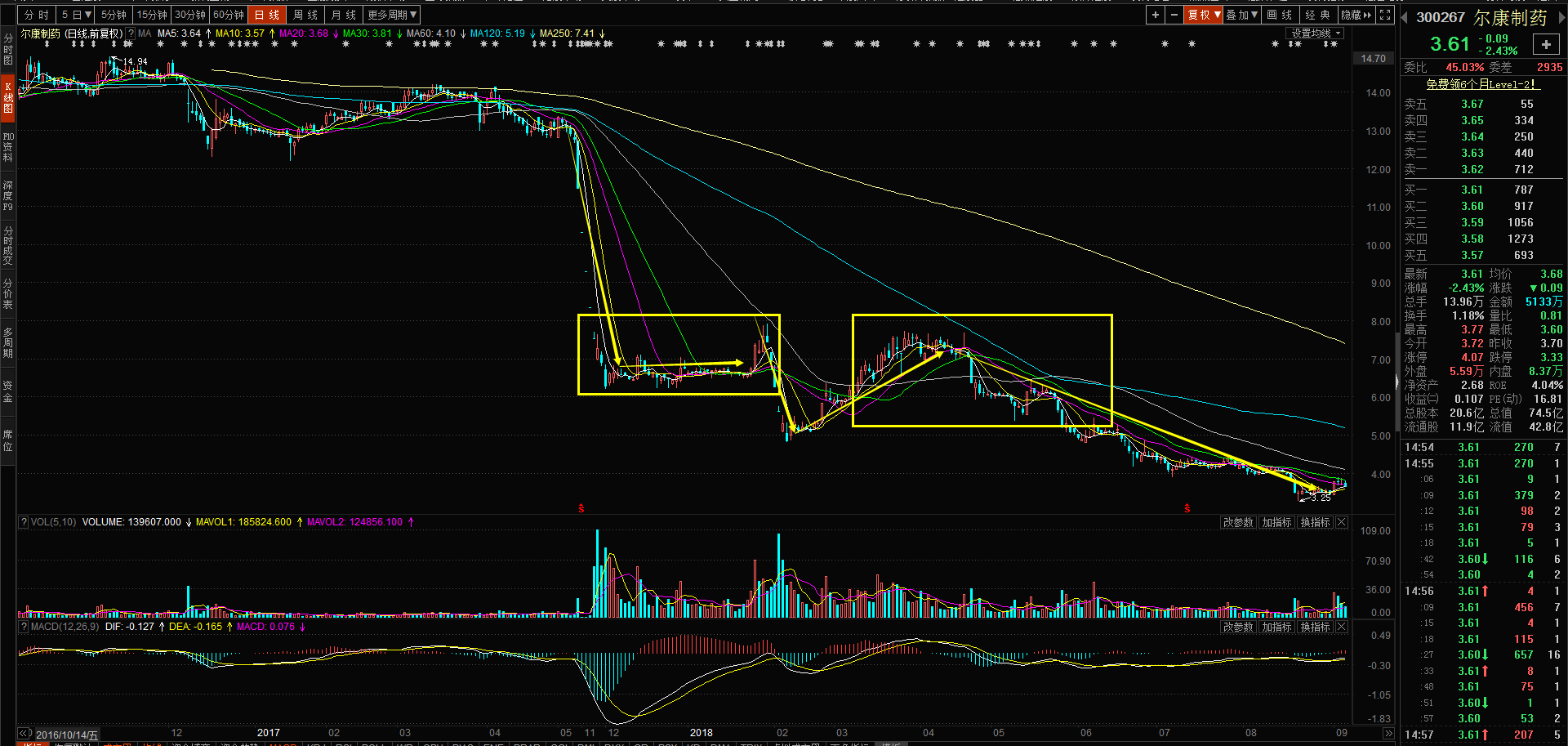Select the 60分钟 period tab

point(229,15)
